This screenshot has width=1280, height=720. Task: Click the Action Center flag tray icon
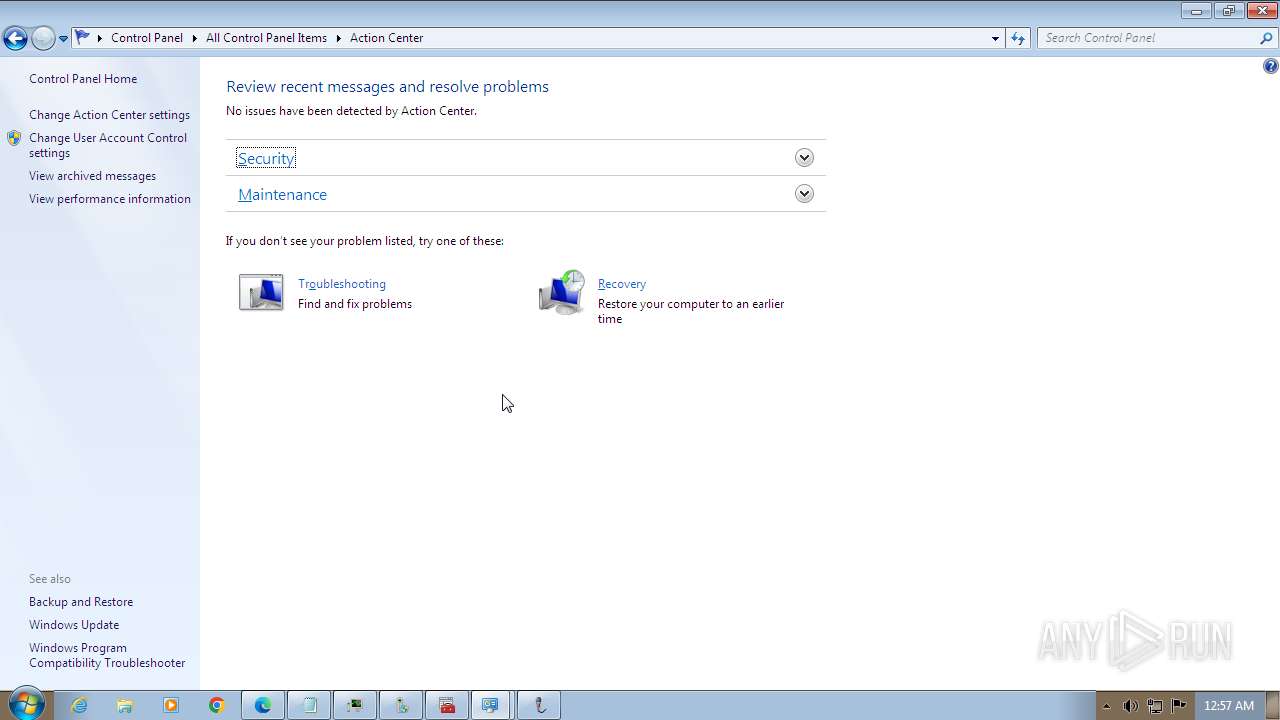pyautogui.click(x=1178, y=705)
